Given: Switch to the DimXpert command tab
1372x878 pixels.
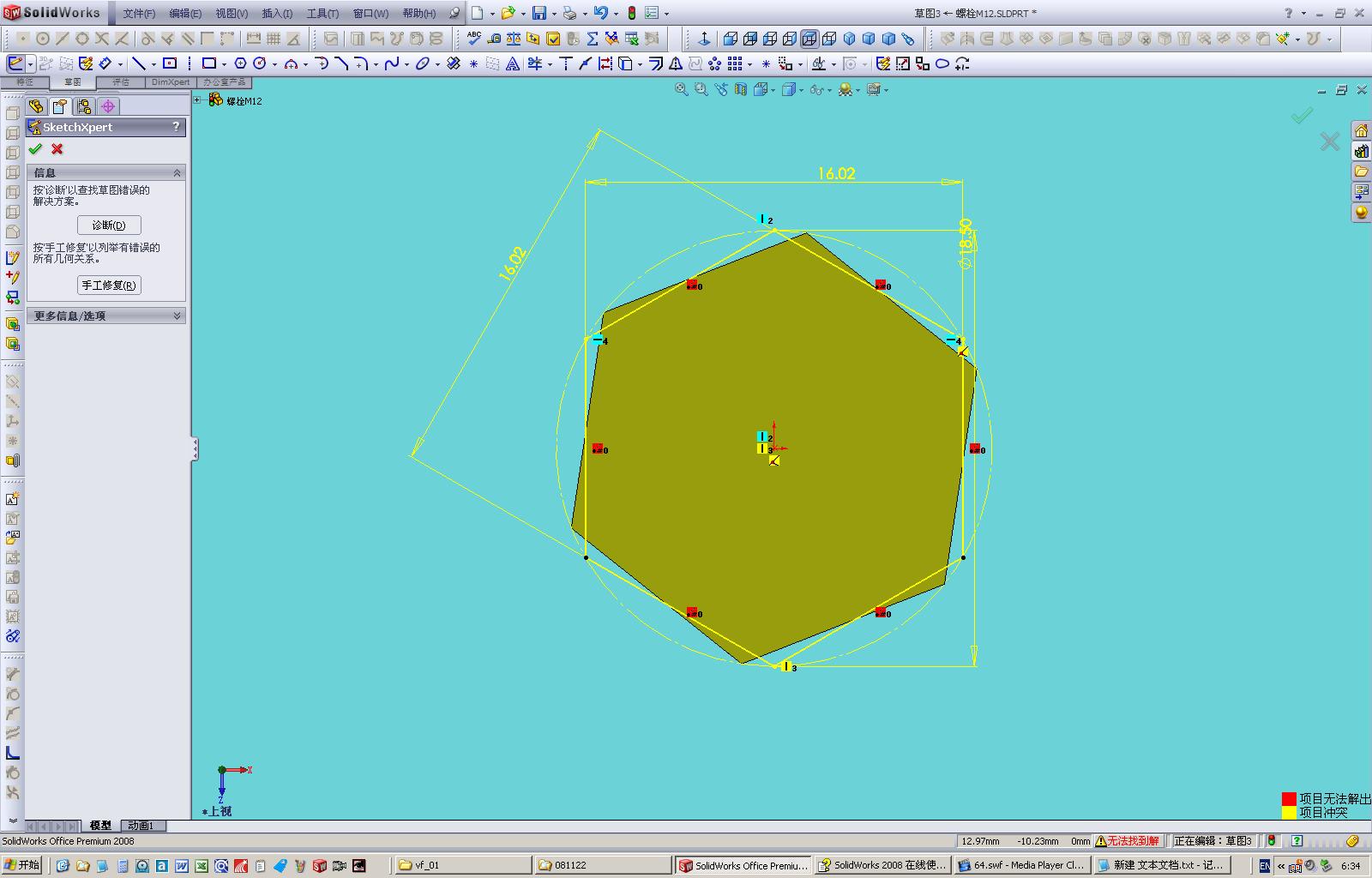Looking at the screenshot, I should [171, 82].
